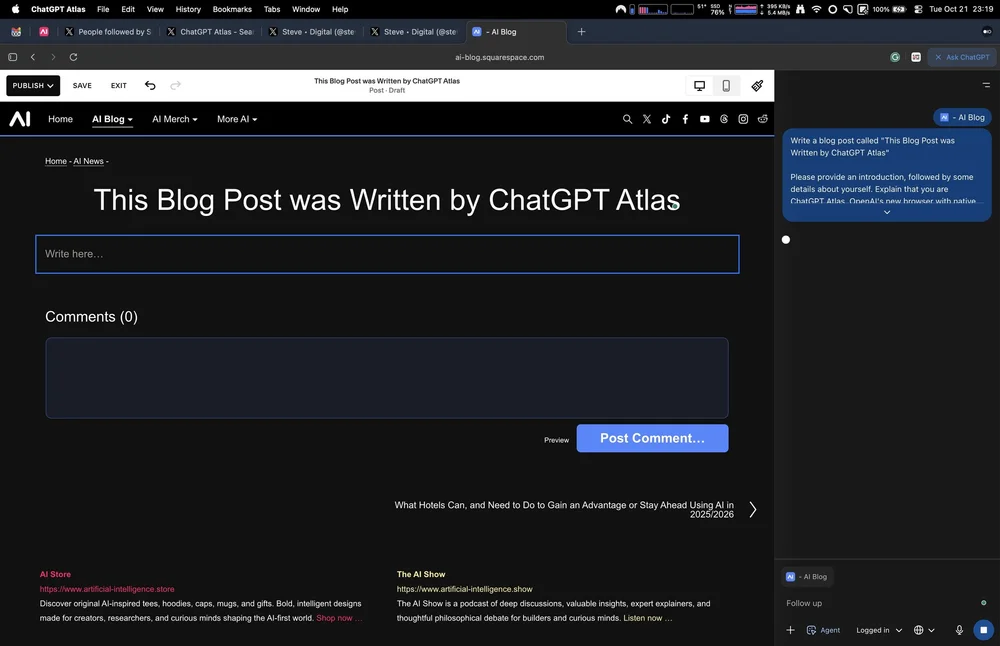This screenshot has width=1000, height=646.
Task: Expand the More AI nav dropdown
Action: (x=237, y=119)
